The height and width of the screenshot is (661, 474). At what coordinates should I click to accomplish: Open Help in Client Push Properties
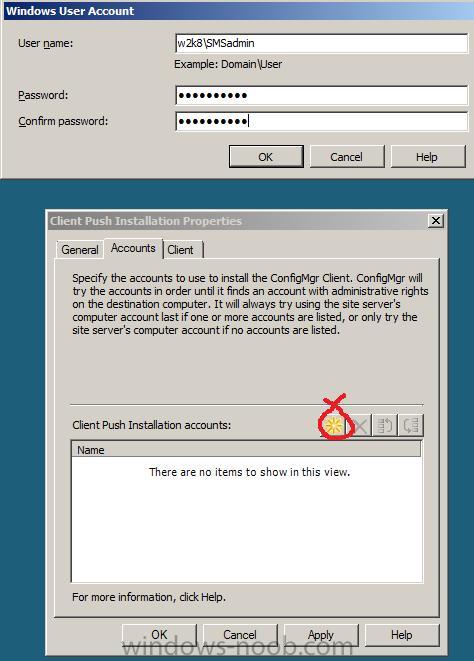402,635
